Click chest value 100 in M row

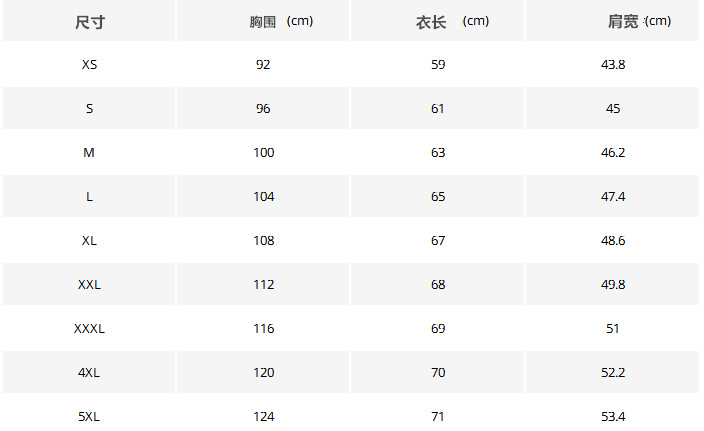263,152
